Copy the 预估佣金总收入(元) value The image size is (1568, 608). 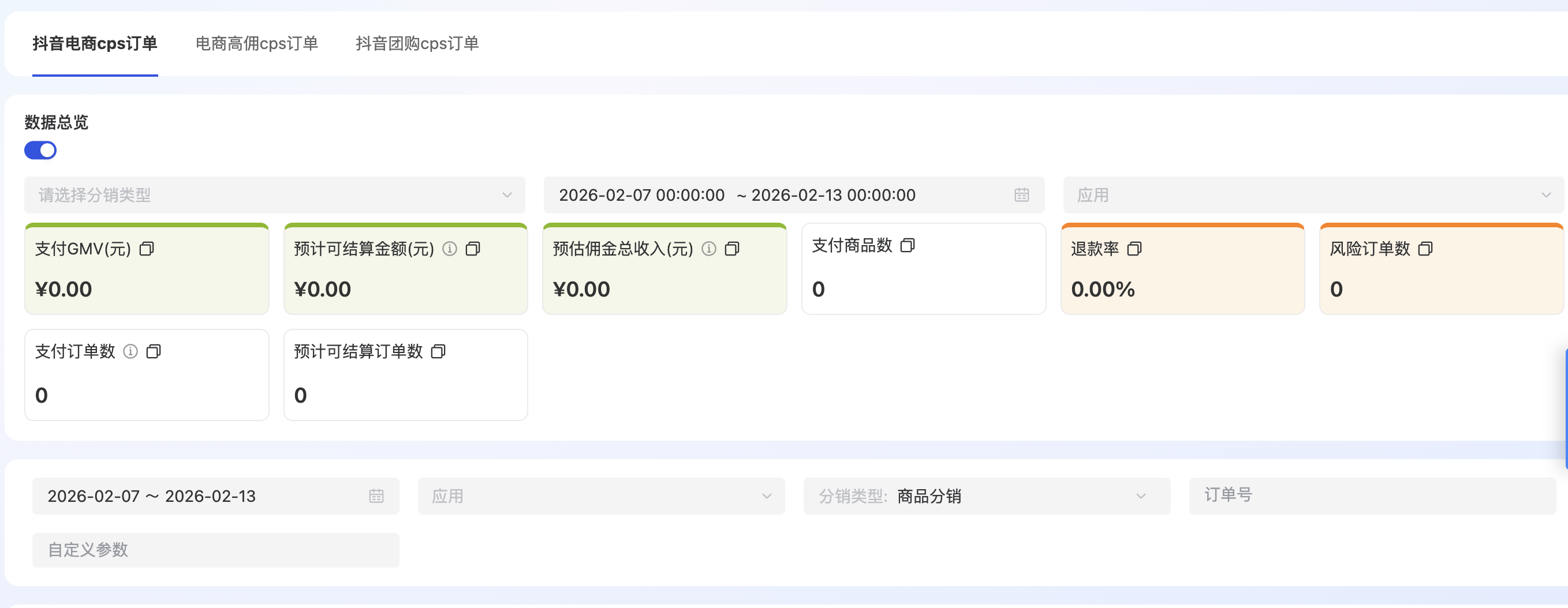point(731,249)
